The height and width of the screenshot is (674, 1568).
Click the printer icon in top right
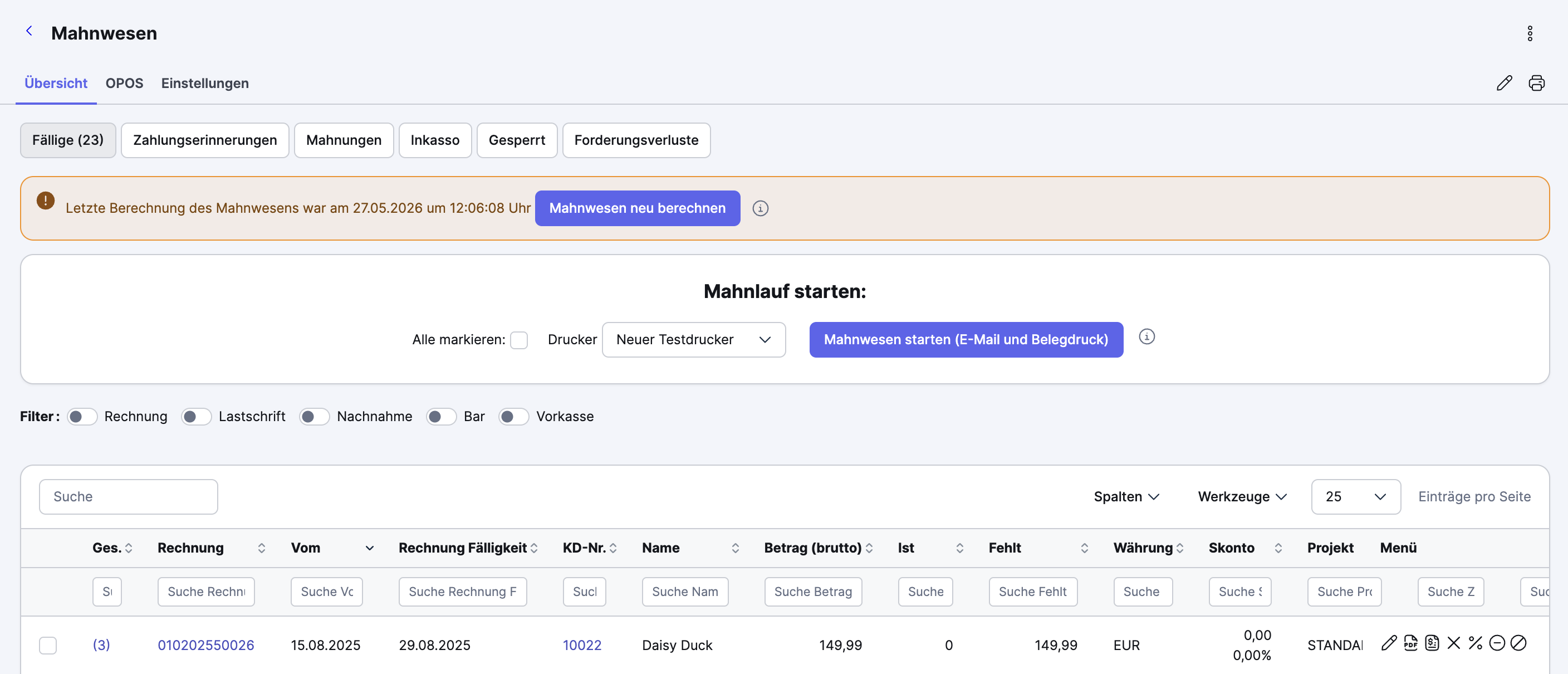tap(1536, 84)
